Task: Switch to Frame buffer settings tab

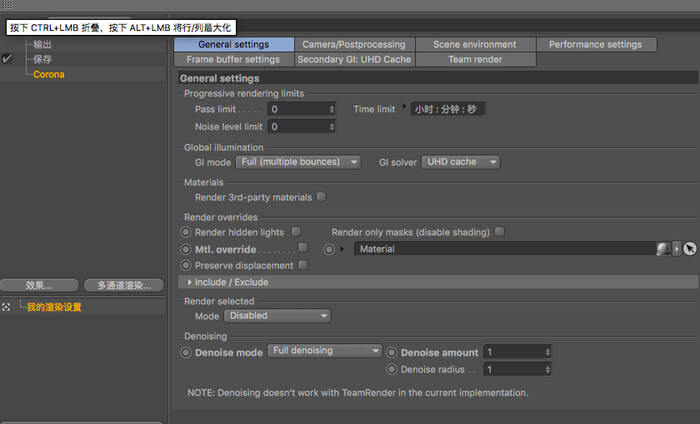Action: click(x=234, y=59)
